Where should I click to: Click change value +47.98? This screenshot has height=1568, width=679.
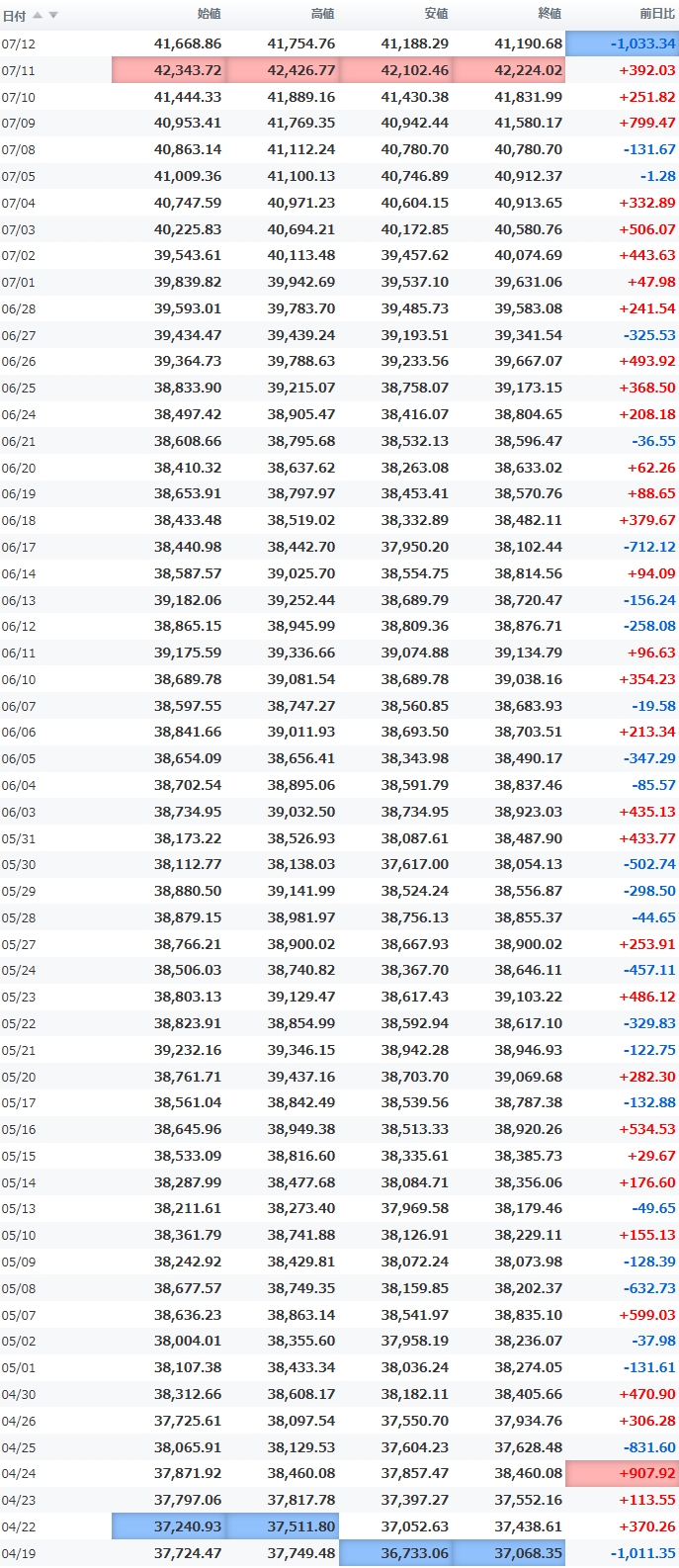point(651,282)
